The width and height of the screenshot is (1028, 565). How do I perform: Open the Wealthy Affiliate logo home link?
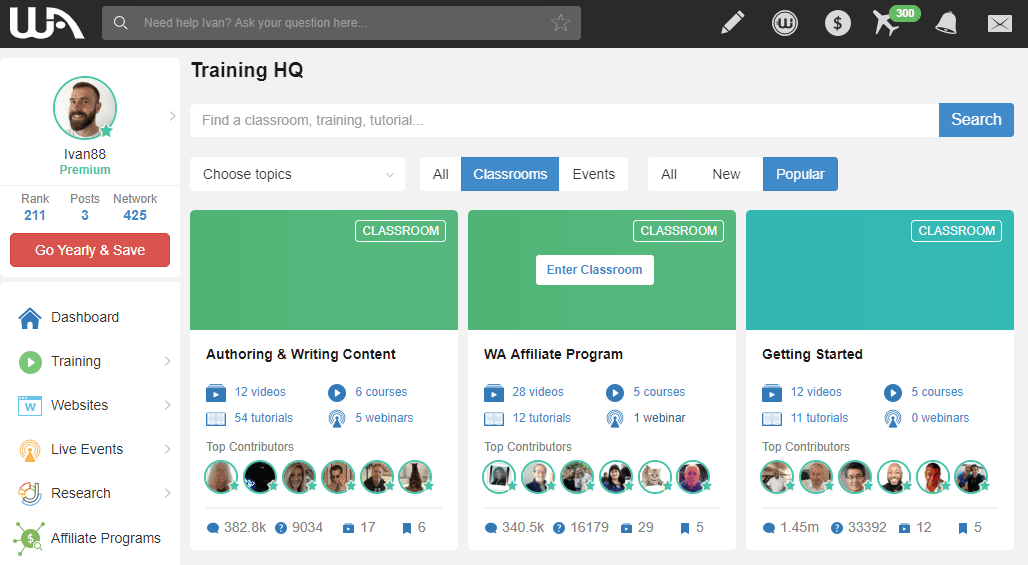[47, 23]
